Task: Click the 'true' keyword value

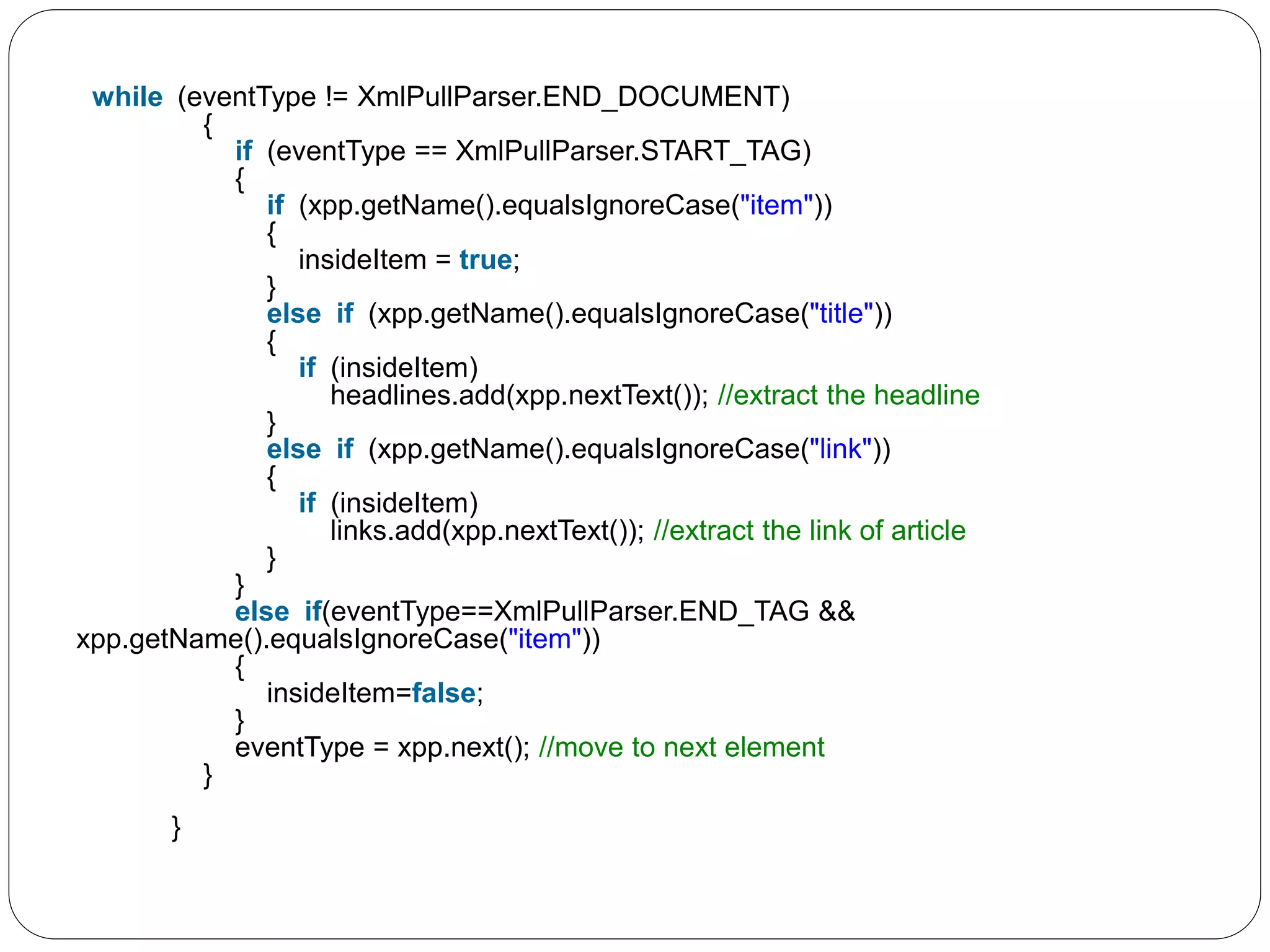Action: 486,260
